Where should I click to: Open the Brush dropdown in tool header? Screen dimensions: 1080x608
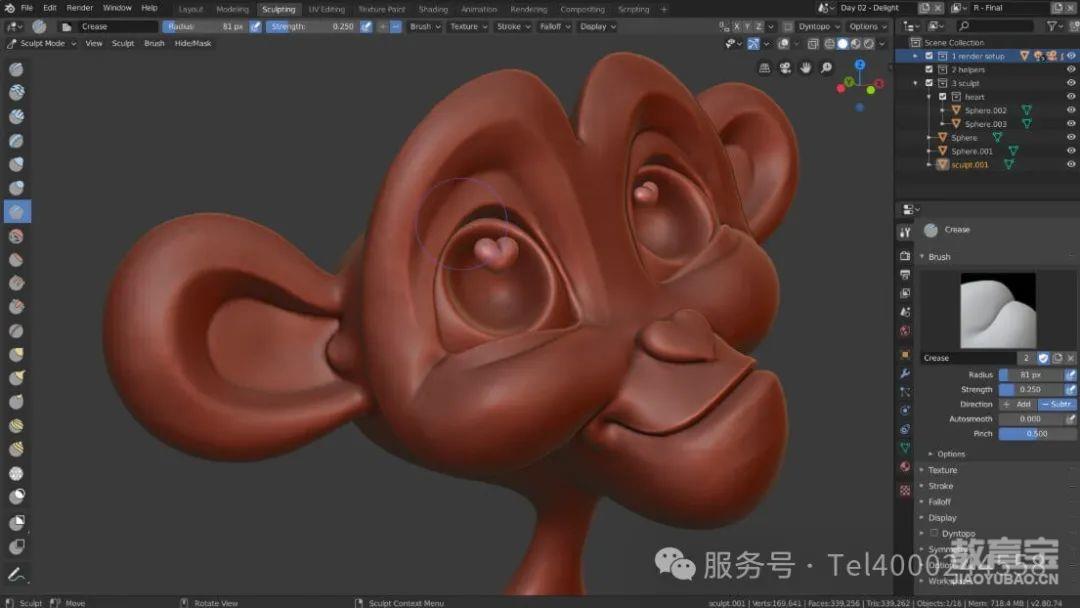tap(425, 27)
